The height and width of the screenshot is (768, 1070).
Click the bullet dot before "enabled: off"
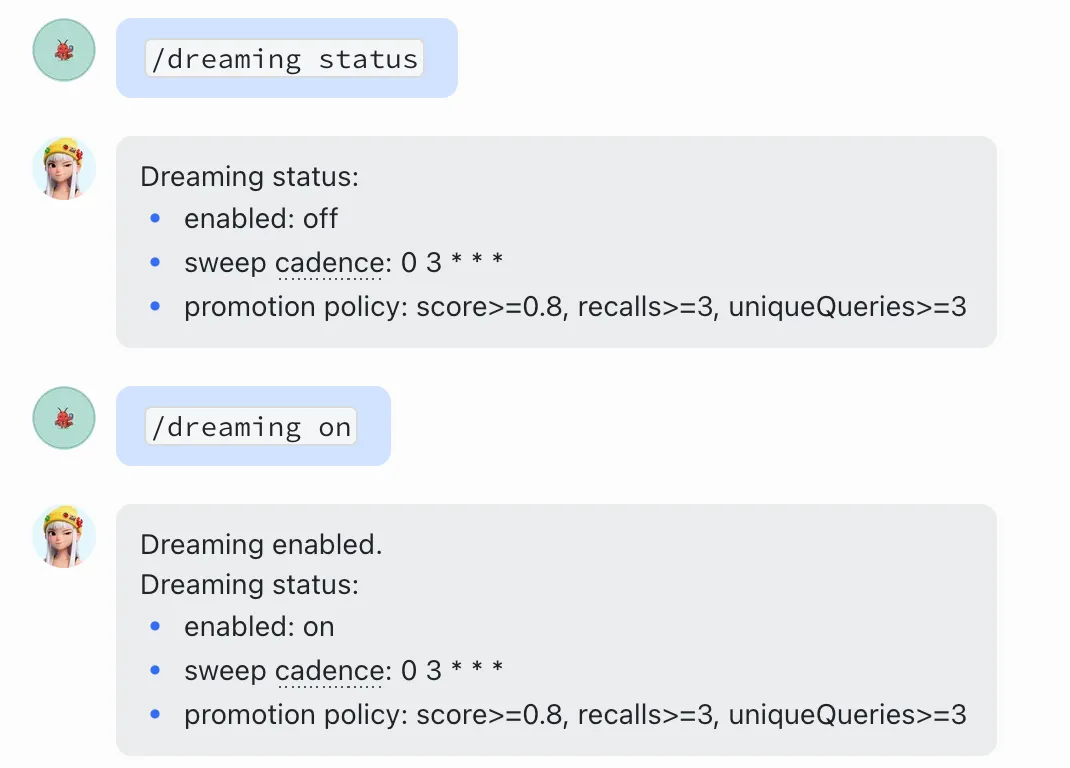click(x=154, y=218)
